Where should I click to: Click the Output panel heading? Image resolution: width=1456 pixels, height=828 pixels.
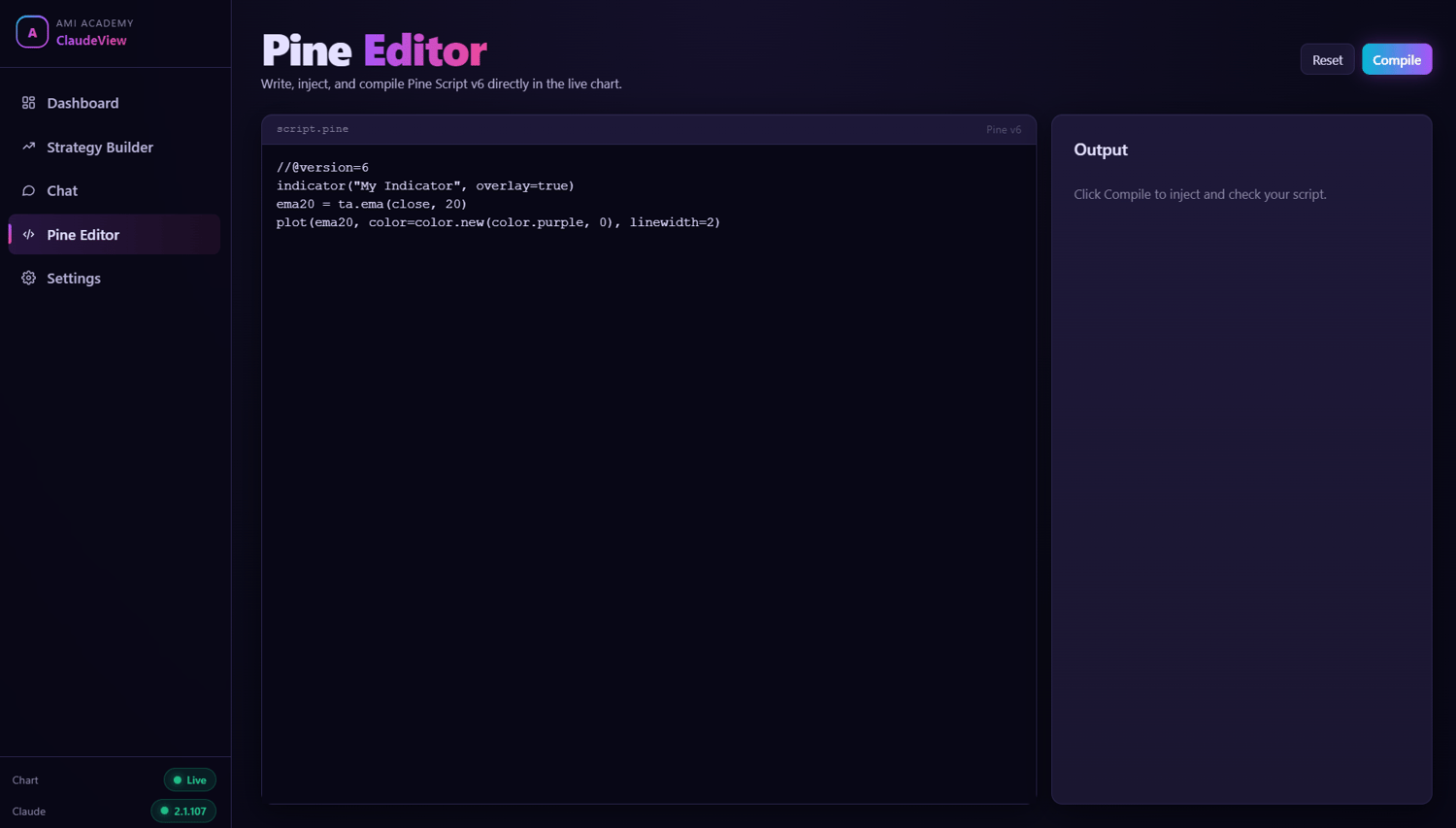tap(1101, 149)
